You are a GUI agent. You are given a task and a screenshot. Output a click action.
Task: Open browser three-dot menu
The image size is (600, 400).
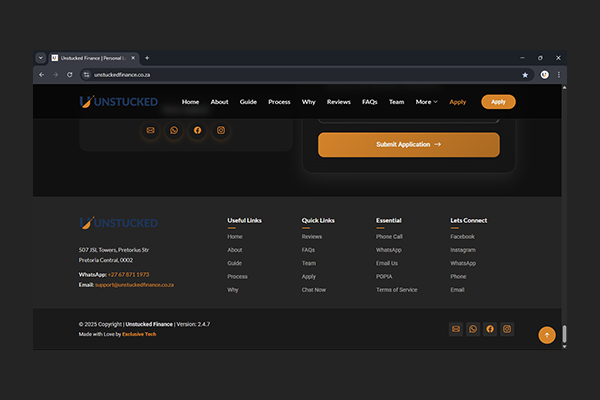click(x=559, y=75)
